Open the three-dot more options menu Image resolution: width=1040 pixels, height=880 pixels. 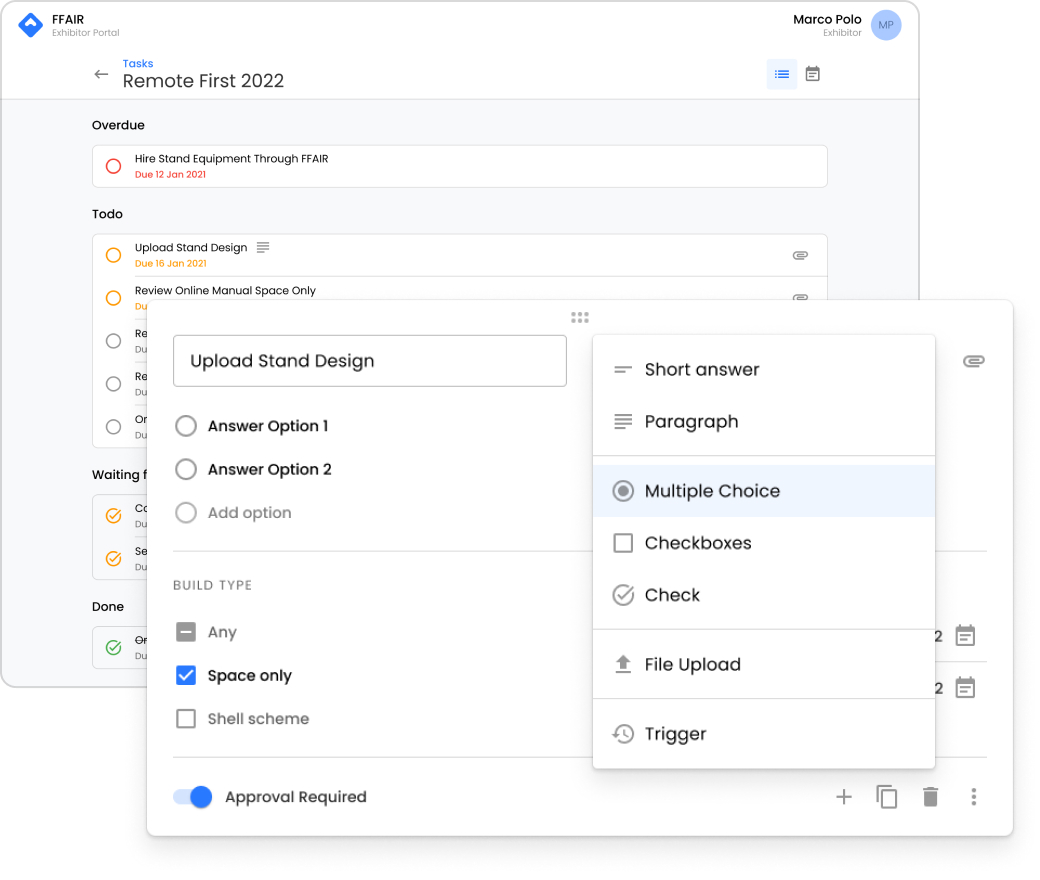tap(973, 796)
